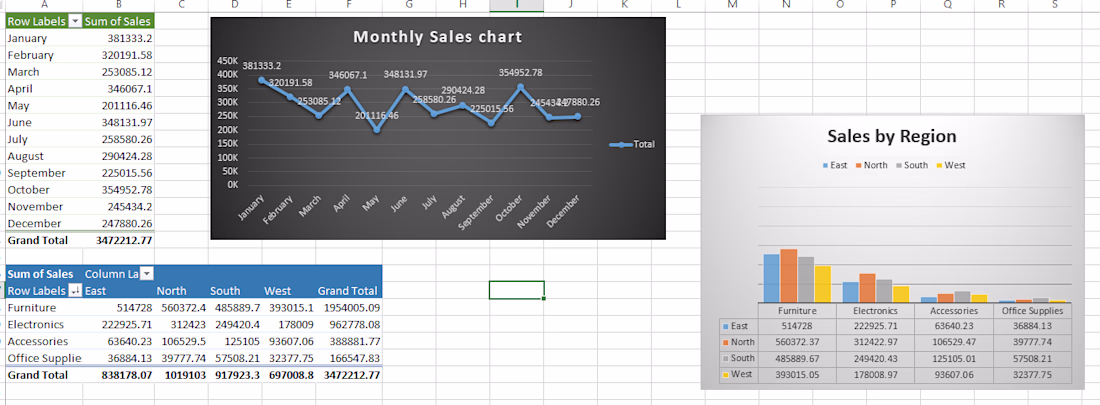The height and width of the screenshot is (405, 1100).
Task: Open the Row Labels filter dropdown in the monthly pivot table
Action: (x=76, y=22)
